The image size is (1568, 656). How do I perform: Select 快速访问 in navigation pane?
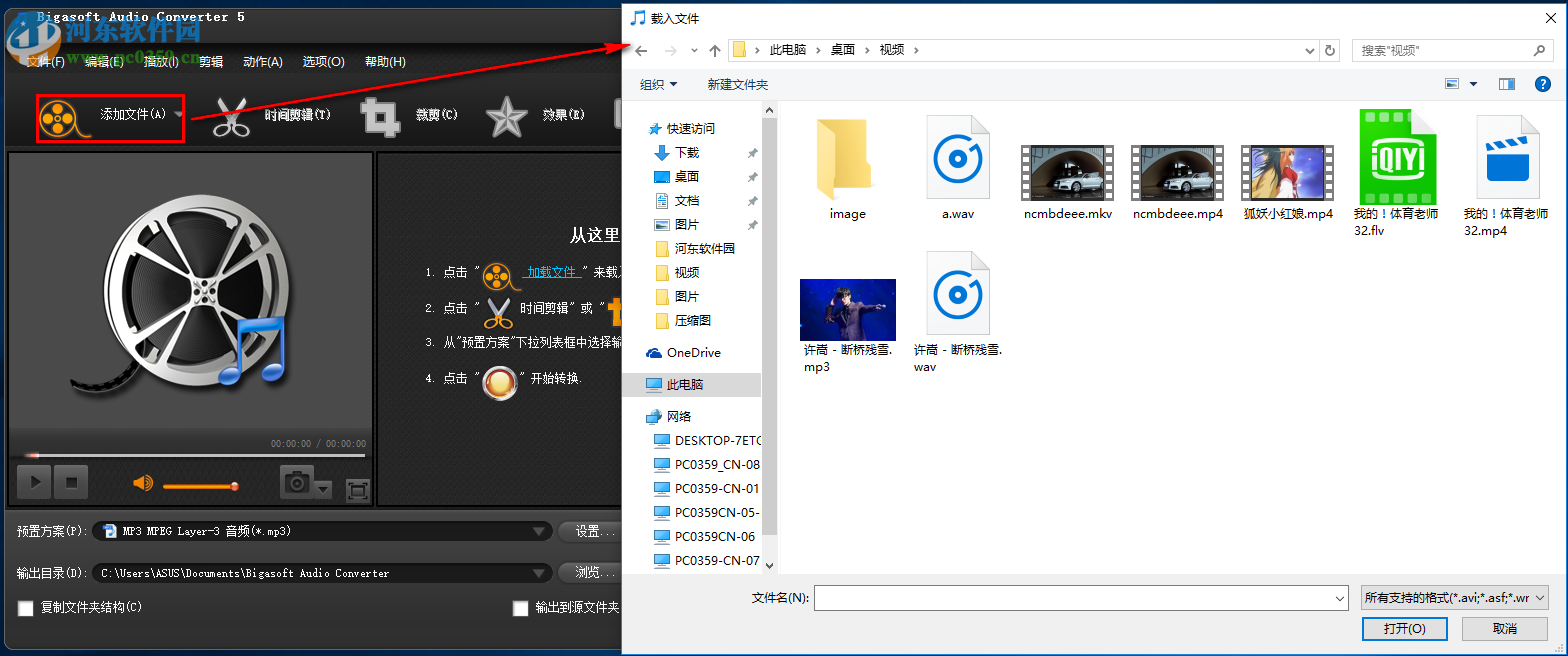[691, 129]
